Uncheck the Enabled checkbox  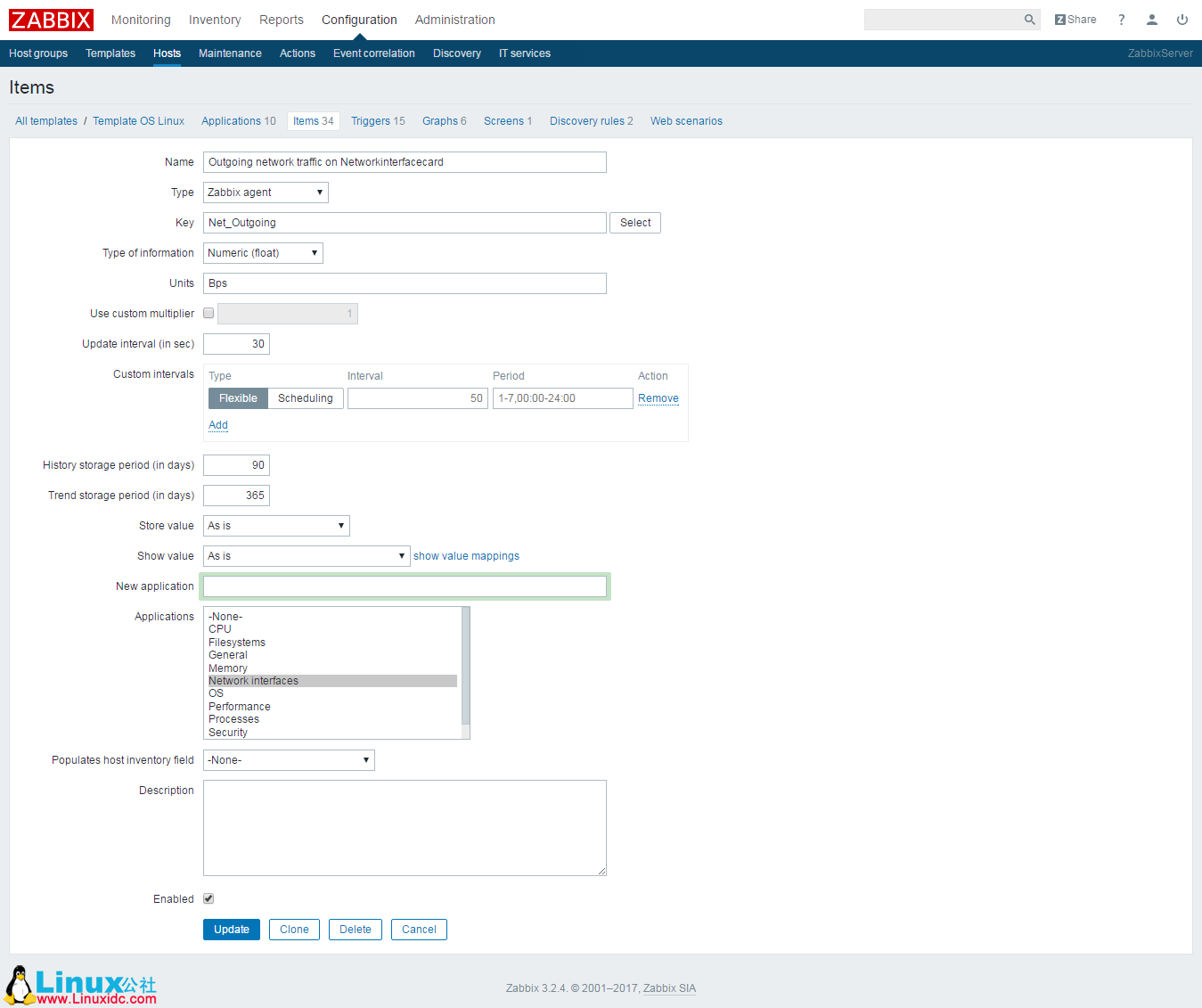[x=208, y=898]
